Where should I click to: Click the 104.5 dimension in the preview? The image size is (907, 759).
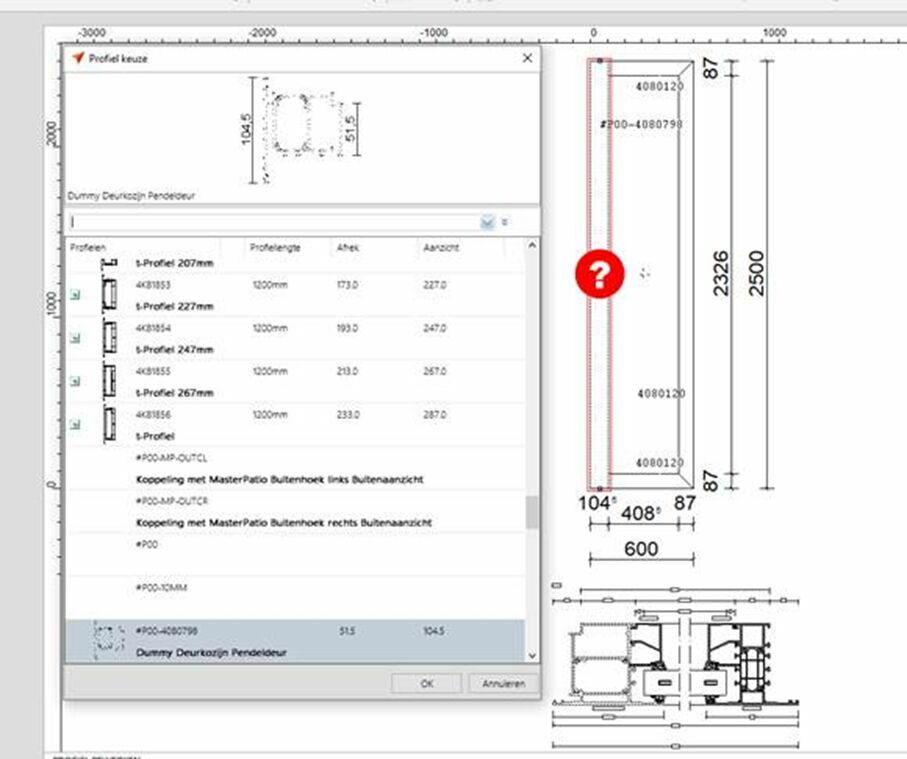(x=245, y=129)
